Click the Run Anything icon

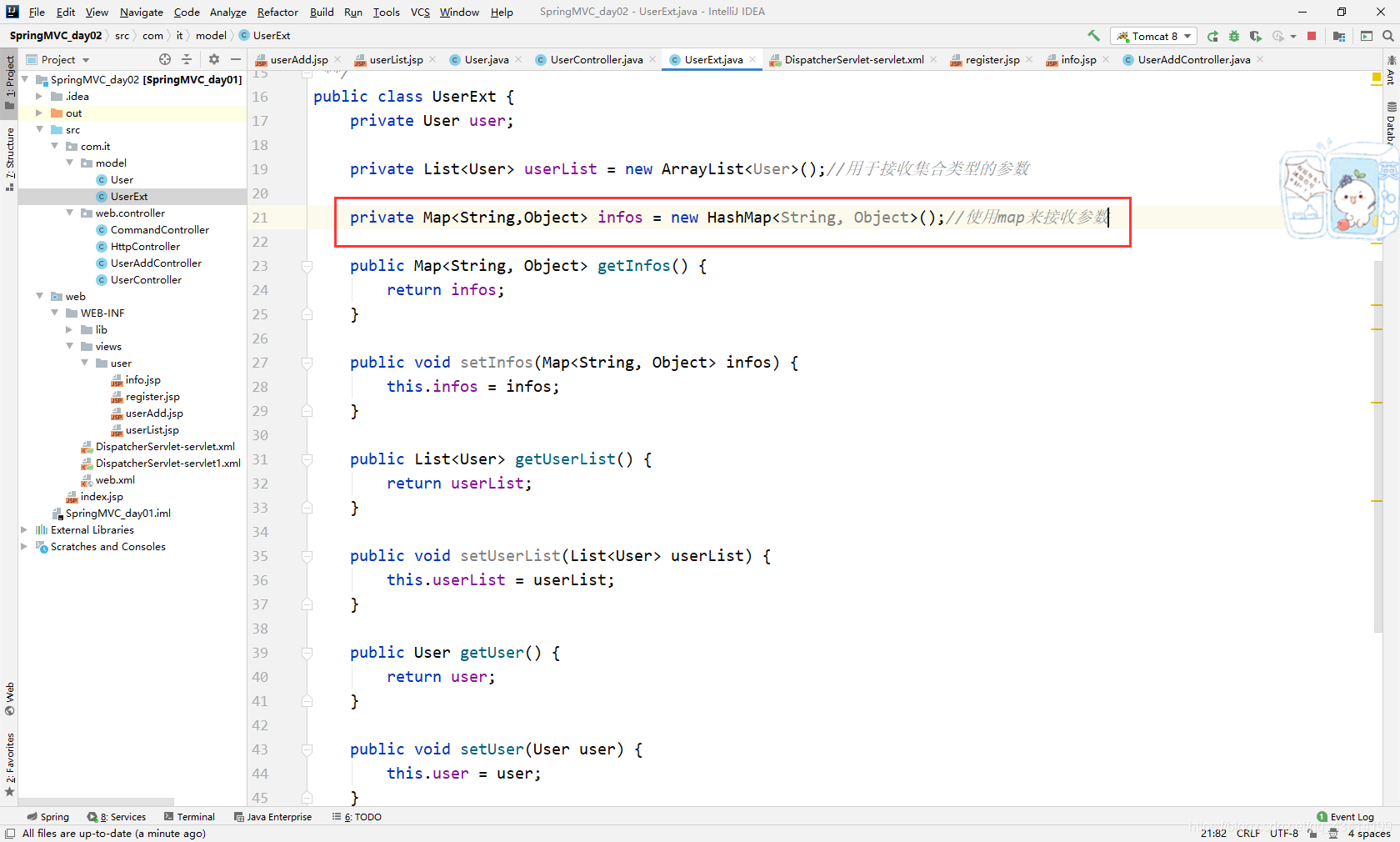pos(1367,36)
